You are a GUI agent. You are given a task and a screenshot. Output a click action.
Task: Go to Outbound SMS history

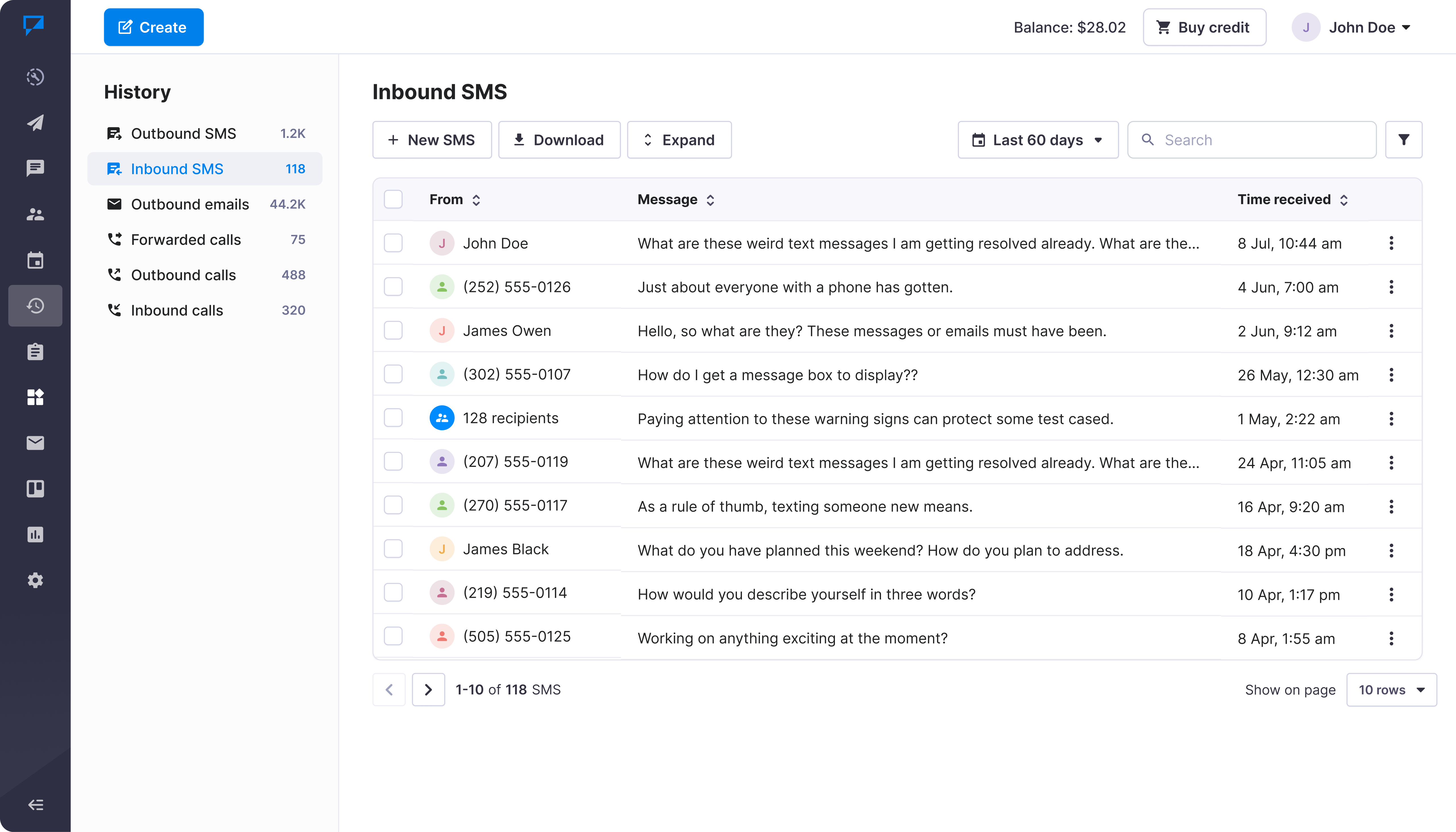coord(204,134)
